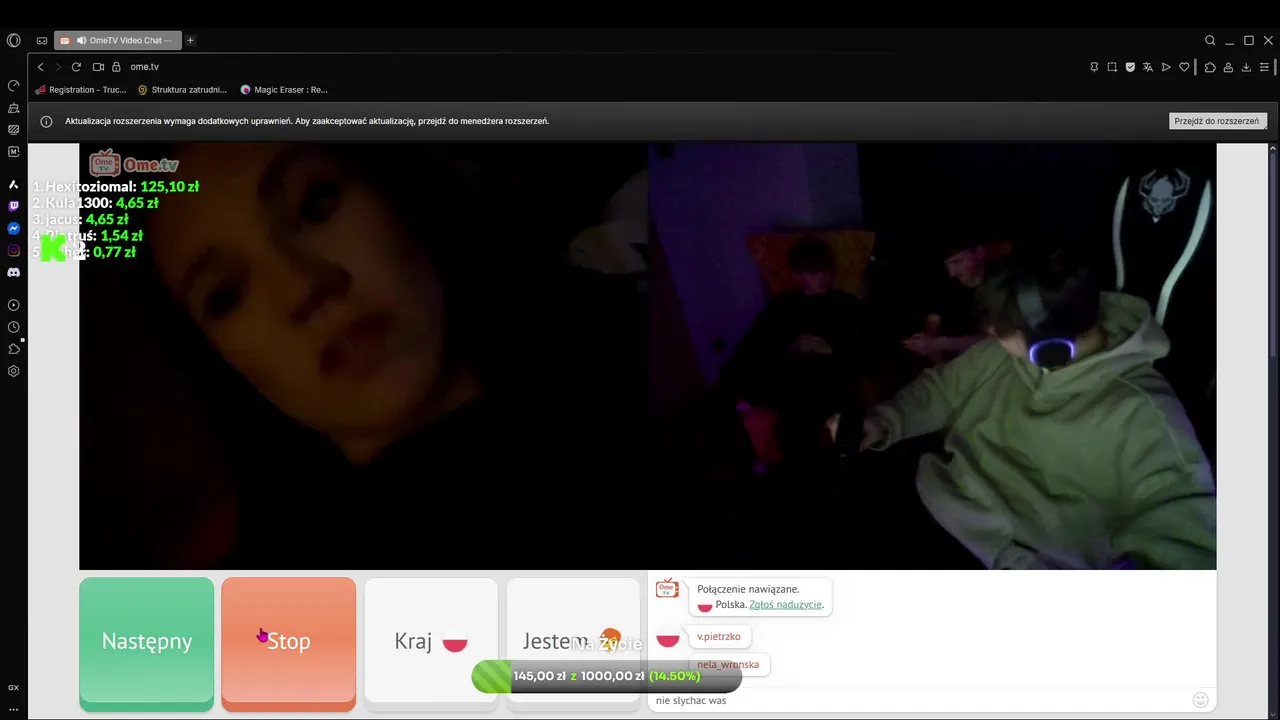1280x720 pixels.
Task: Open the ad blocker shield icon
Action: [1130, 67]
